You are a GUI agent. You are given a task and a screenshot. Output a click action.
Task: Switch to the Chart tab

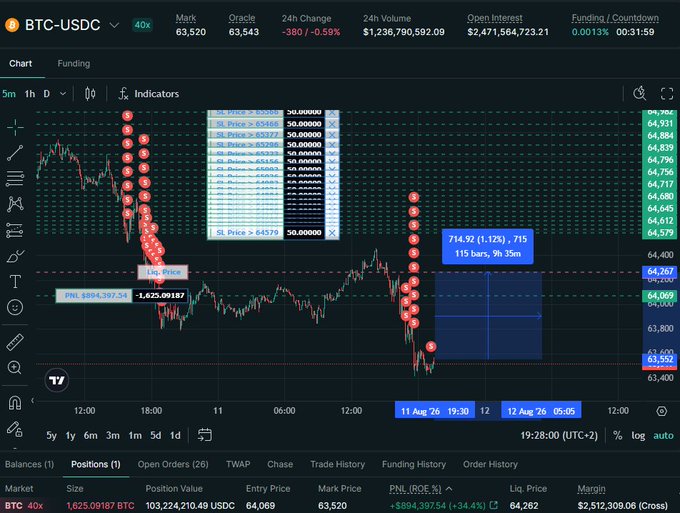pos(20,63)
